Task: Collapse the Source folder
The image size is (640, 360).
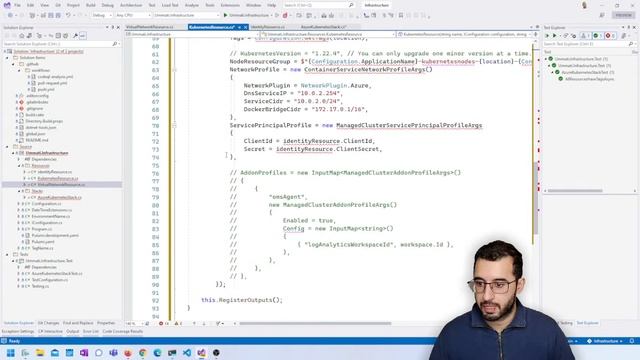Action: pyautogui.click(x=7, y=147)
